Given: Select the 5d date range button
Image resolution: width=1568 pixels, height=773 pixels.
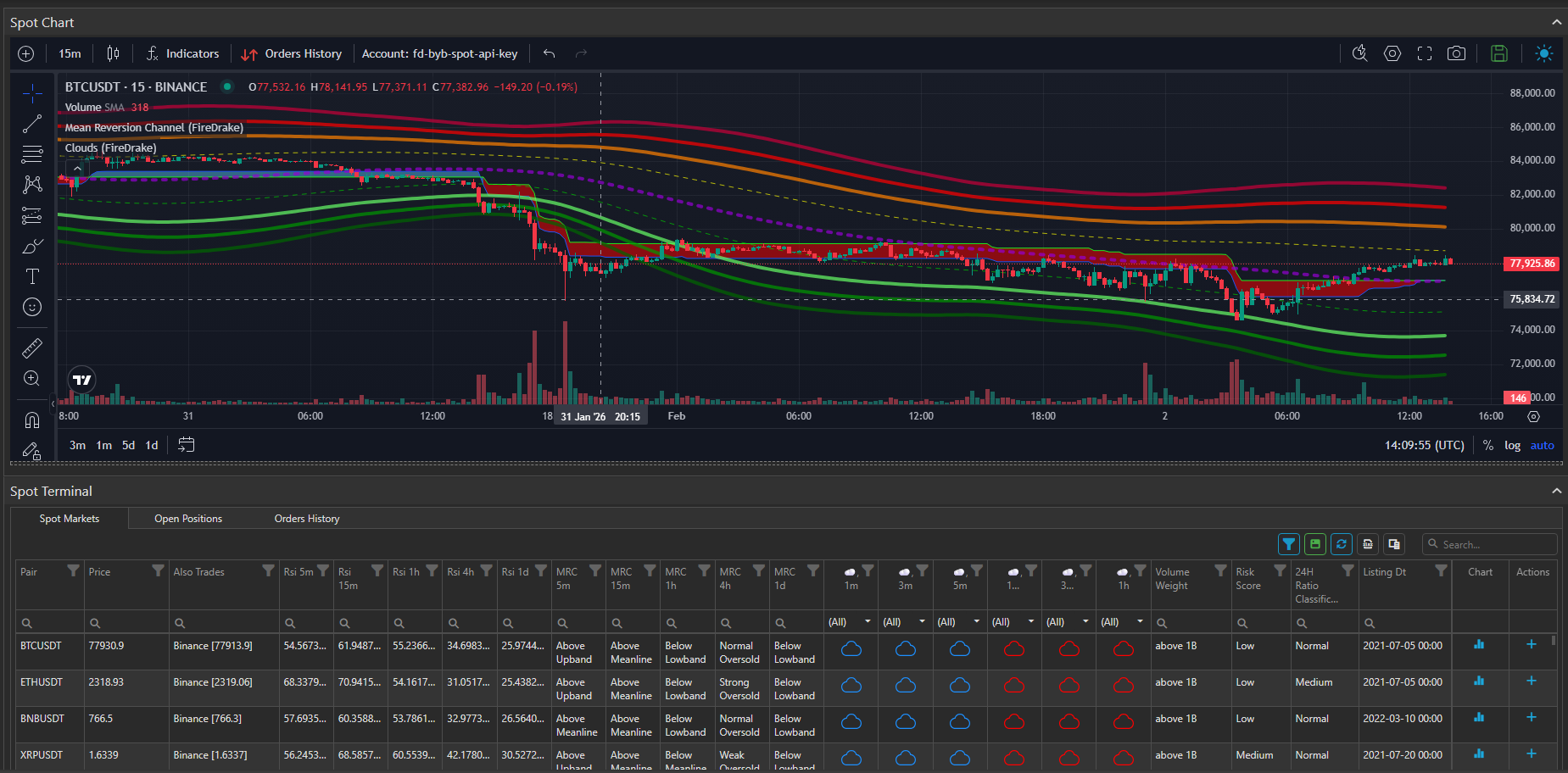Looking at the screenshot, I should (128, 445).
